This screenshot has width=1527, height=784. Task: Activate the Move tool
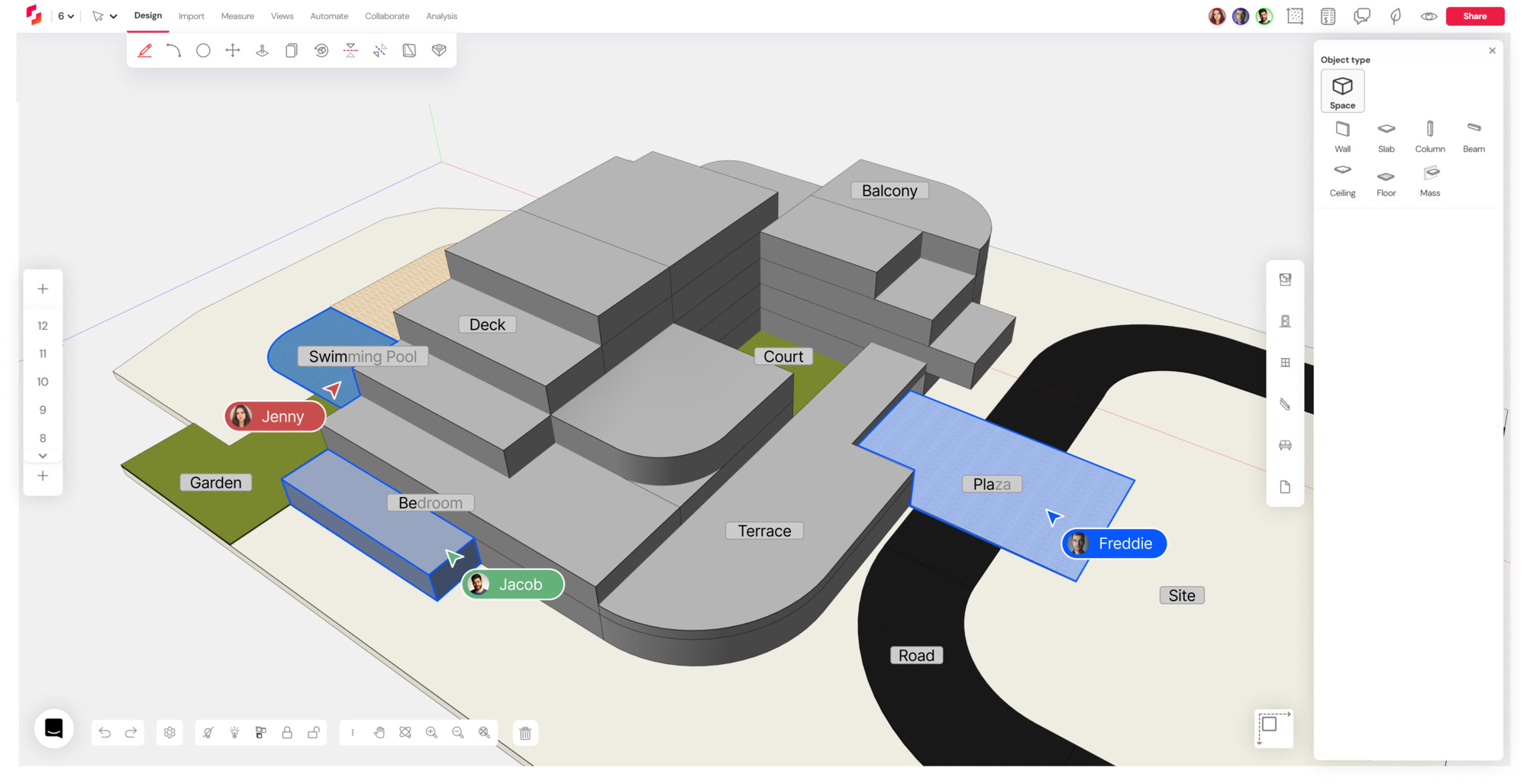click(x=232, y=50)
